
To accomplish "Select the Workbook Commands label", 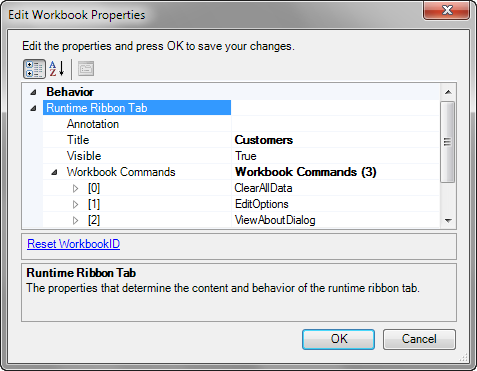I will [x=121, y=172].
